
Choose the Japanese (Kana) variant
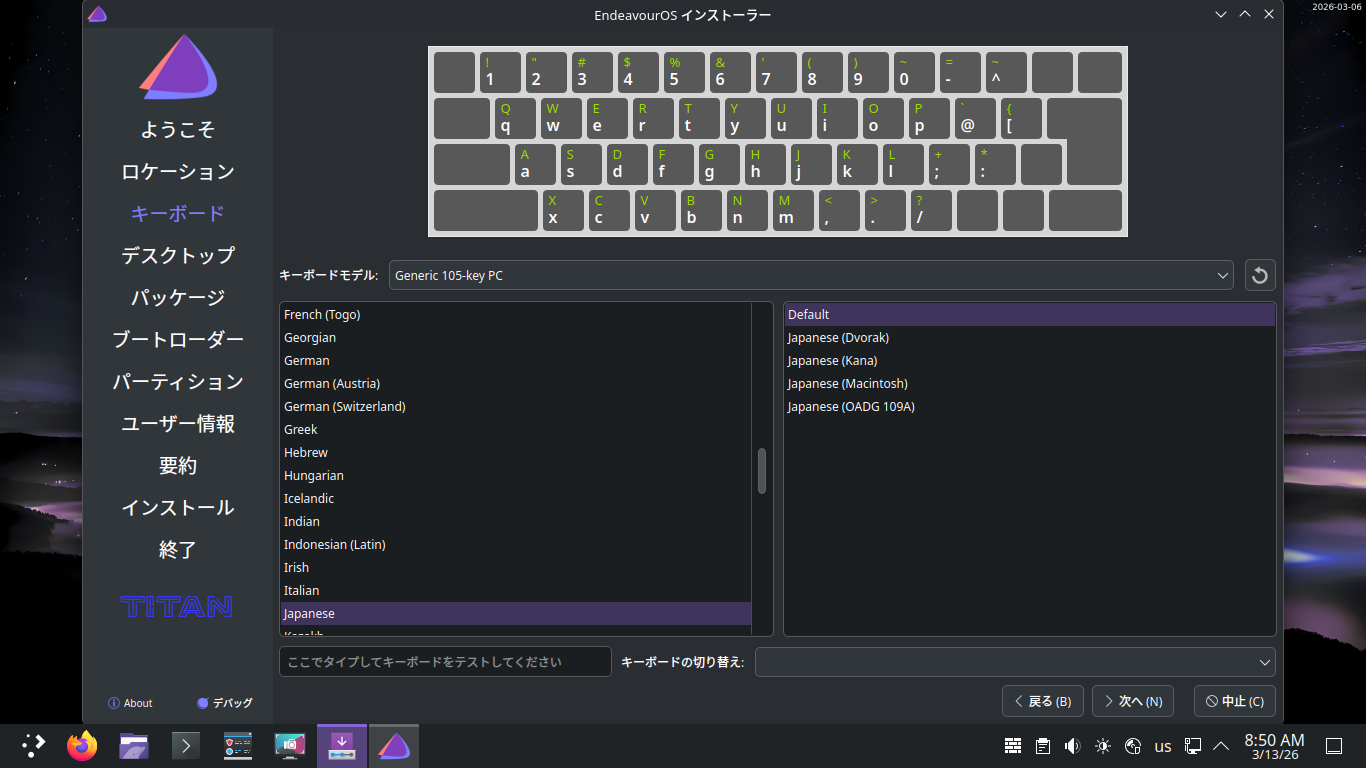pos(1029,361)
